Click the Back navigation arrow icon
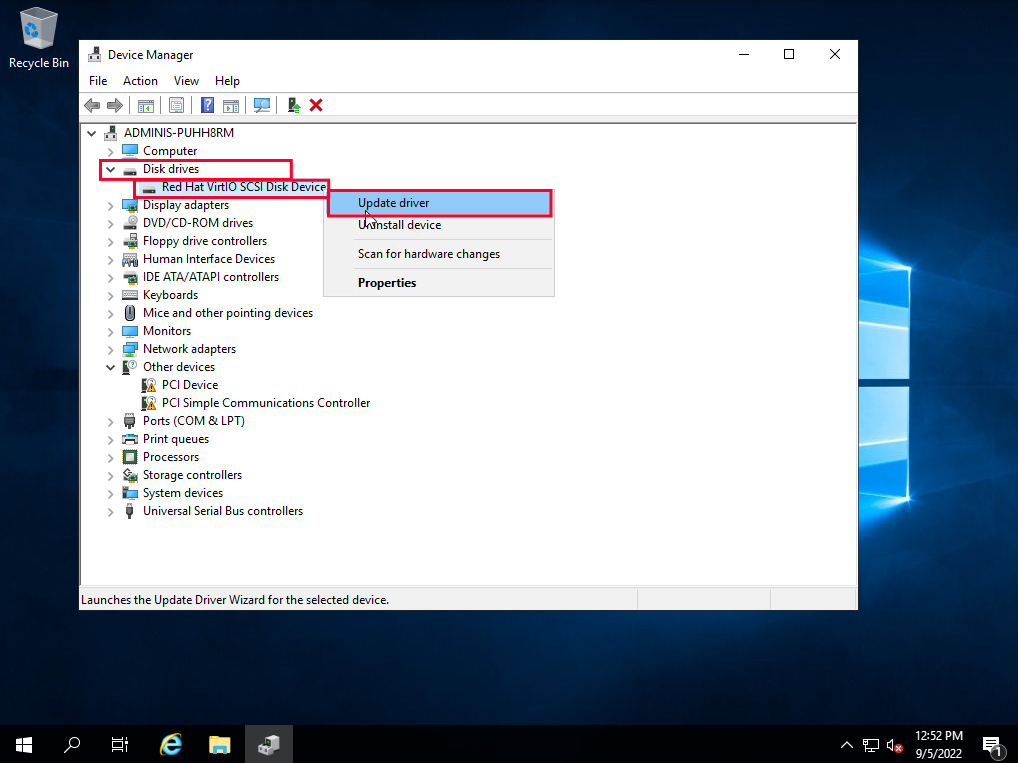The image size is (1018, 763). click(x=92, y=105)
